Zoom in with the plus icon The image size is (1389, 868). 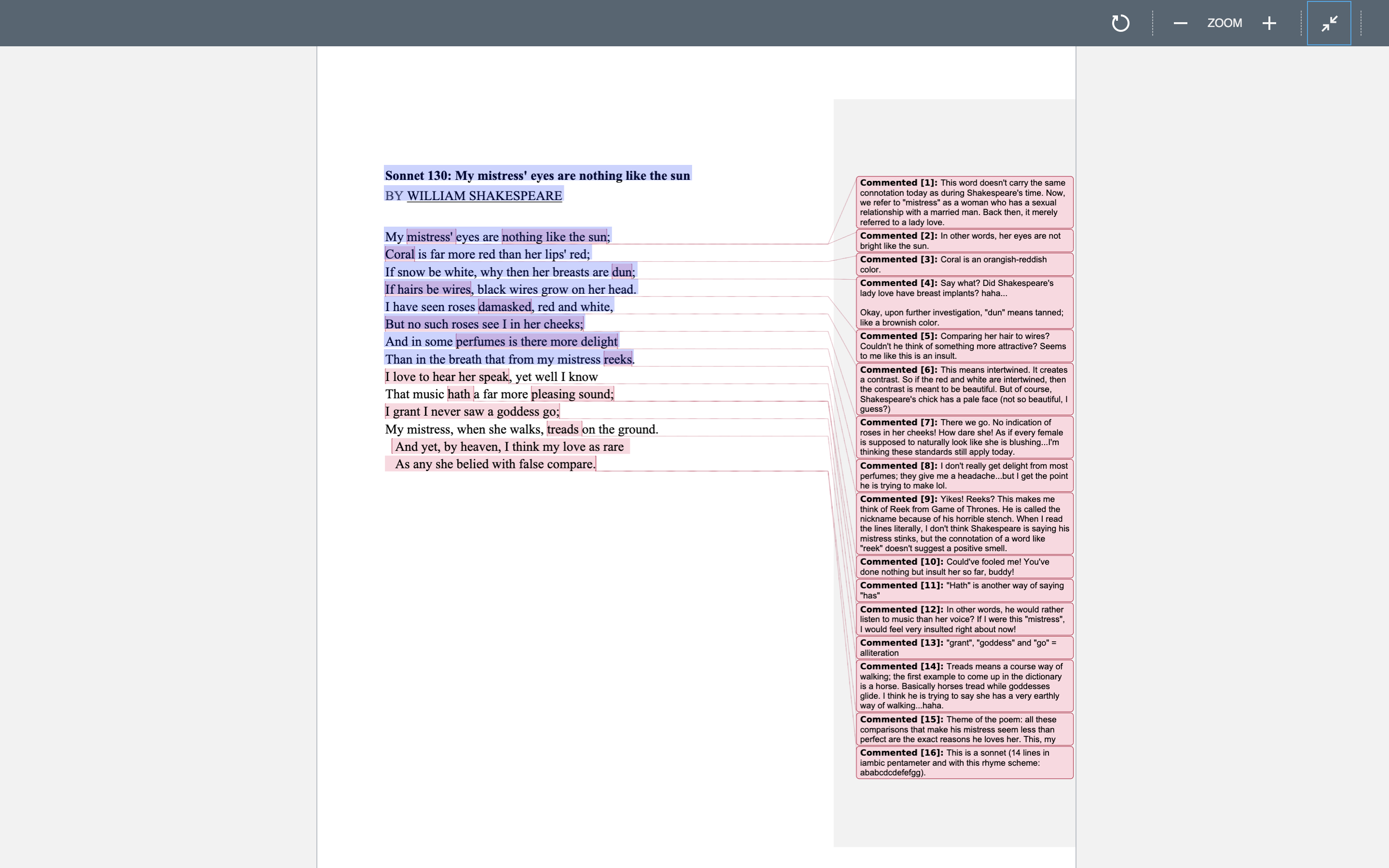(x=1269, y=23)
